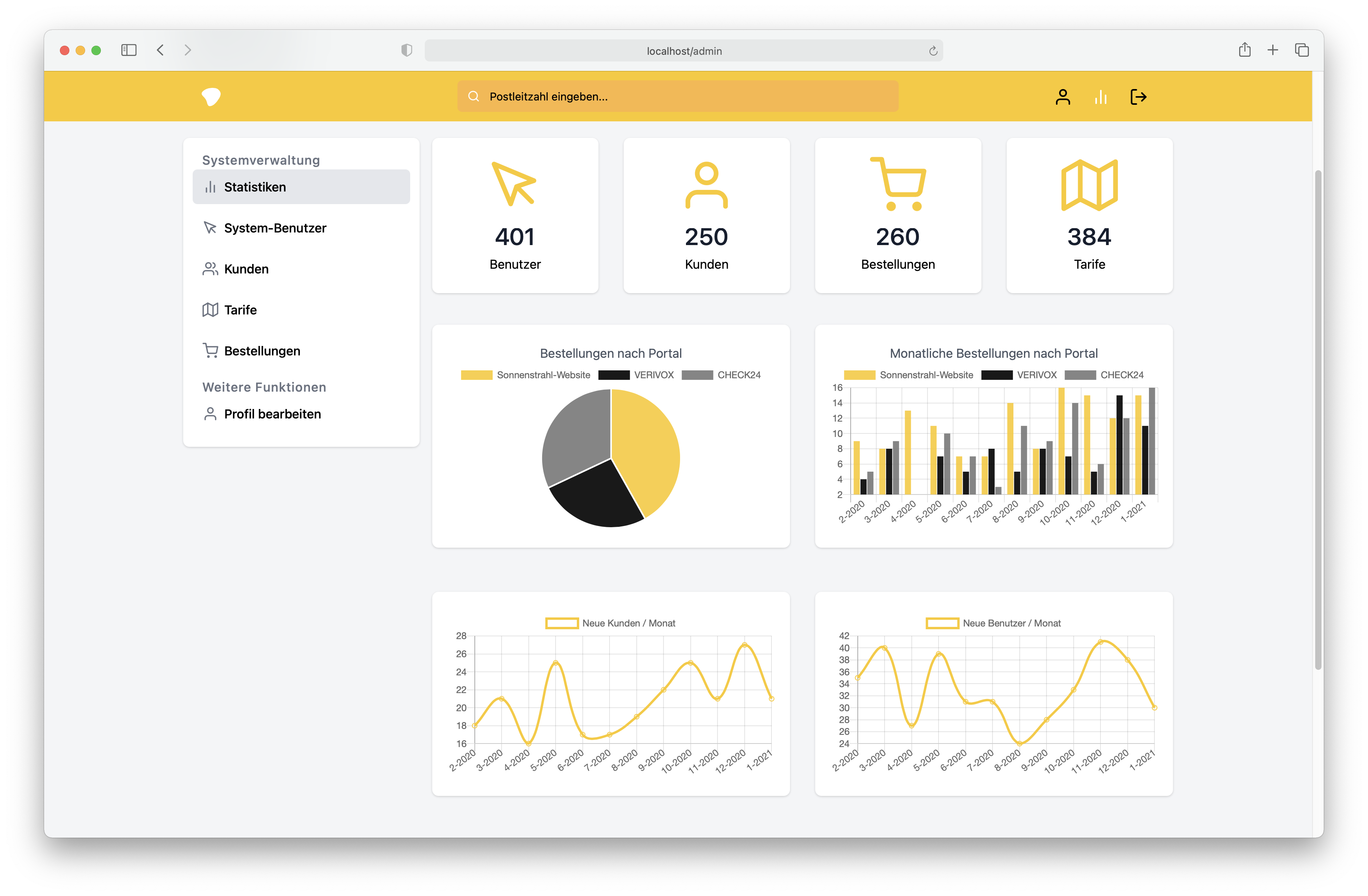
Task: Click the user profile icon in header
Action: click(x=1062, y=97)
